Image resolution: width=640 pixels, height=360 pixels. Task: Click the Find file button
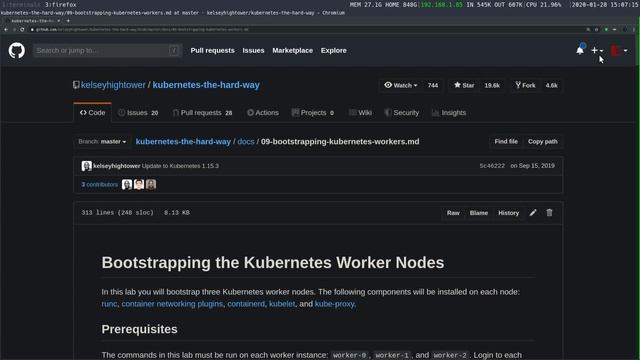tap(506, 142)
